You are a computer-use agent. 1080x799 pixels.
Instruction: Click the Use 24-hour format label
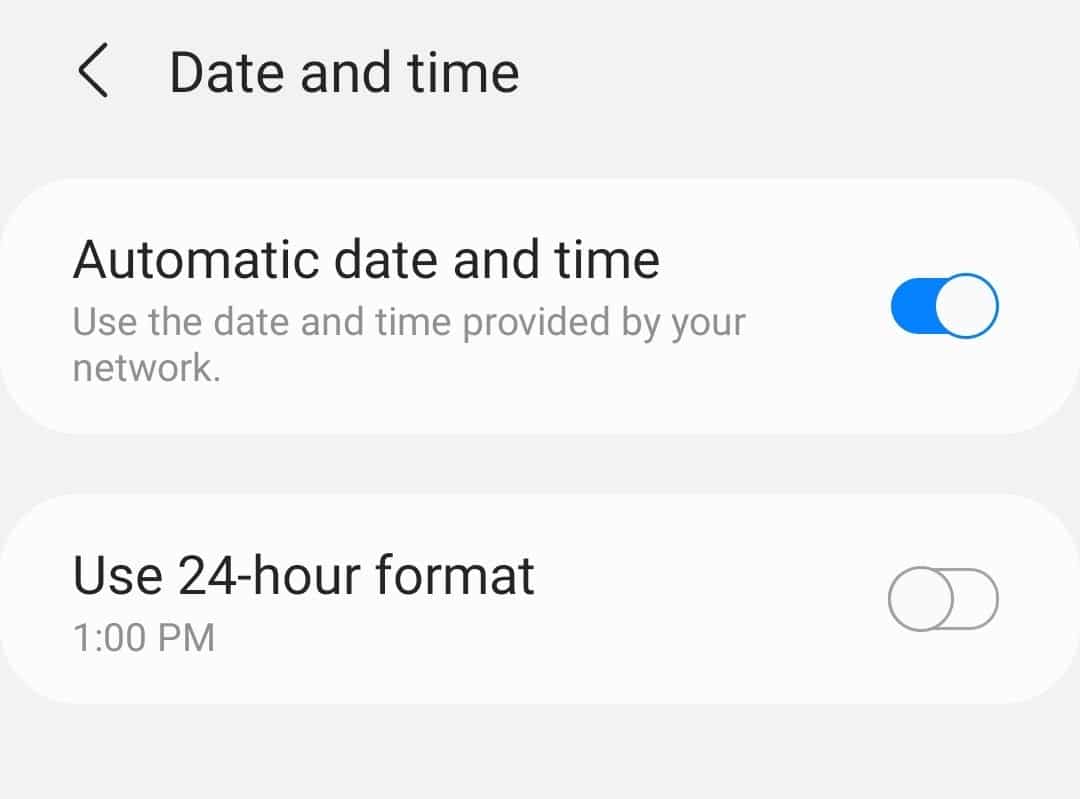pyautogui.click(x=302, y=574)
